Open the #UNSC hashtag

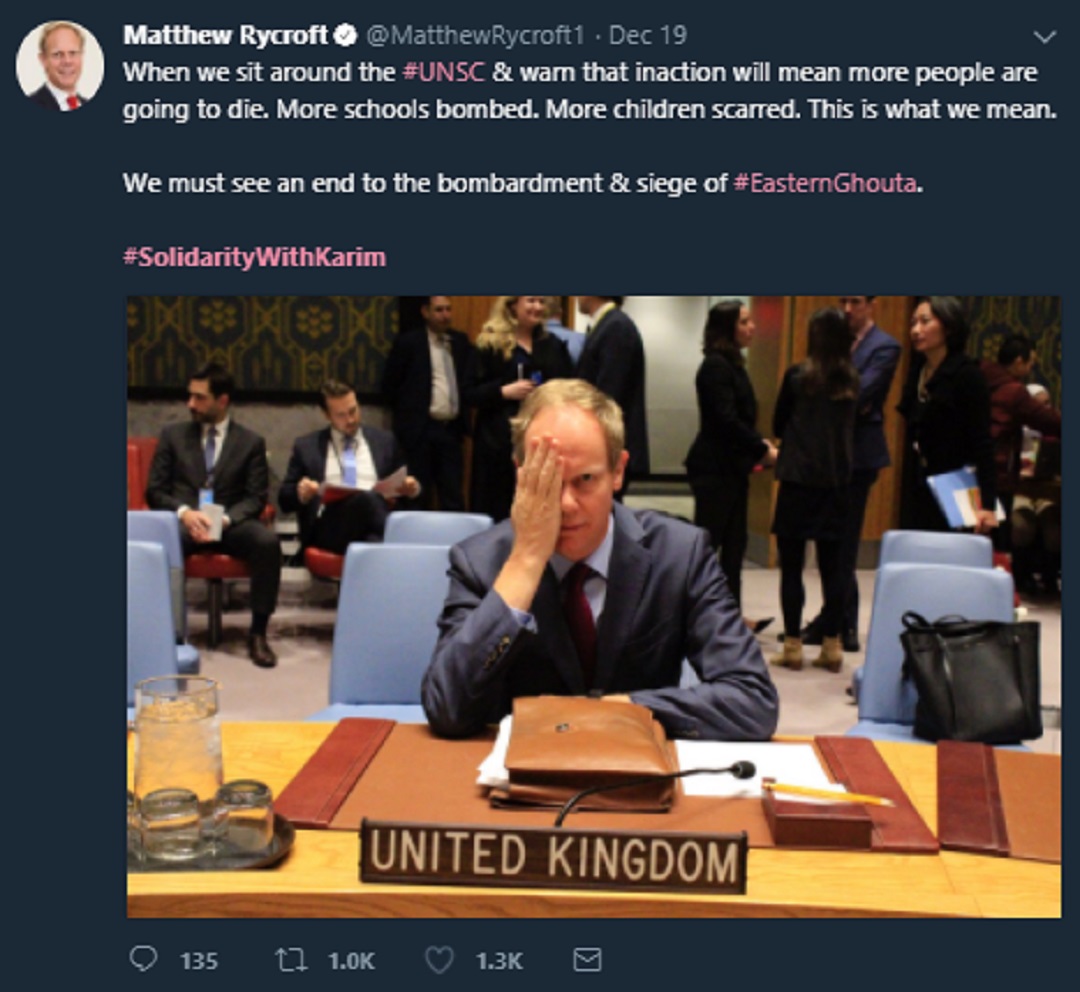444,72
